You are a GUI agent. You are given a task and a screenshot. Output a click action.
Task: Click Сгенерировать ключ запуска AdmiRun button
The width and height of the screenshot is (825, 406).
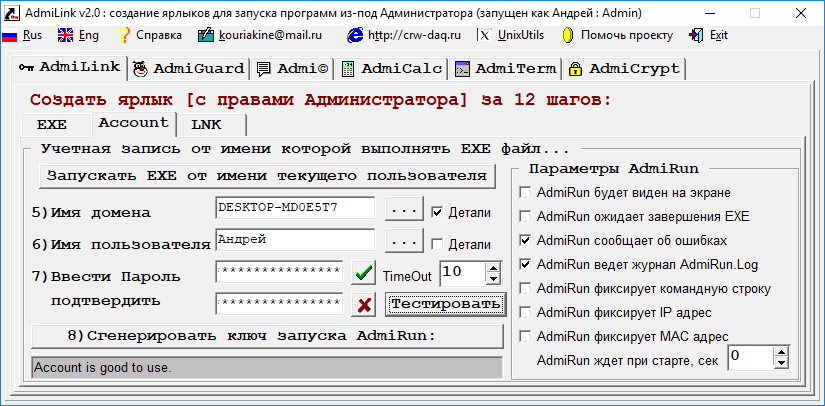point(267,336)
